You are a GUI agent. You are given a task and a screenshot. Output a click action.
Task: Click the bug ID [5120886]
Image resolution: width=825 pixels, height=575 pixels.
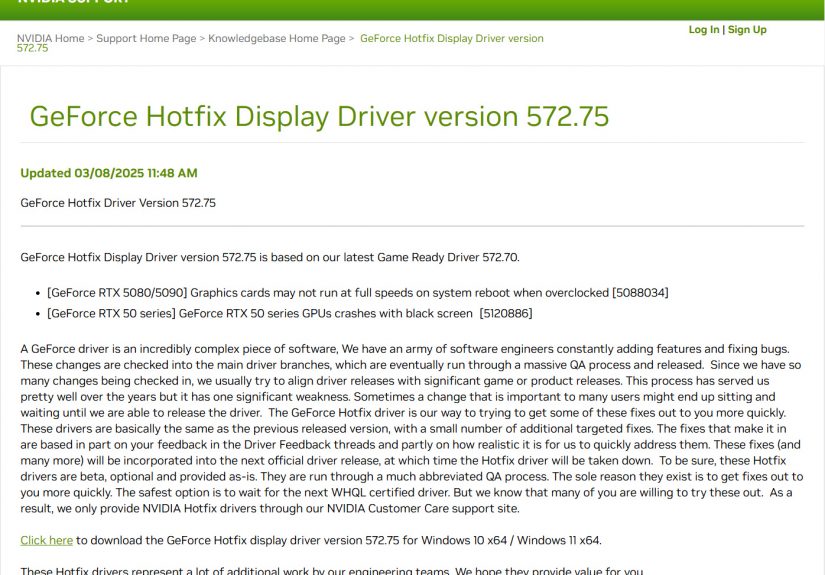506,314
